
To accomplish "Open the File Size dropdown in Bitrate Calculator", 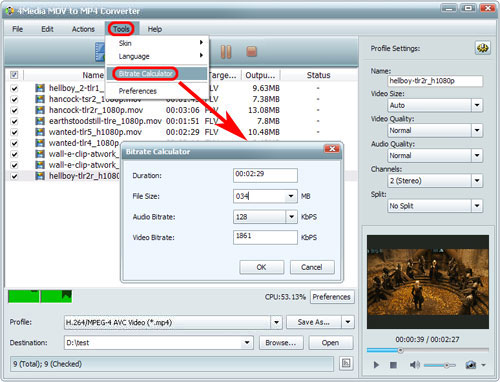I will pos(291,196).
